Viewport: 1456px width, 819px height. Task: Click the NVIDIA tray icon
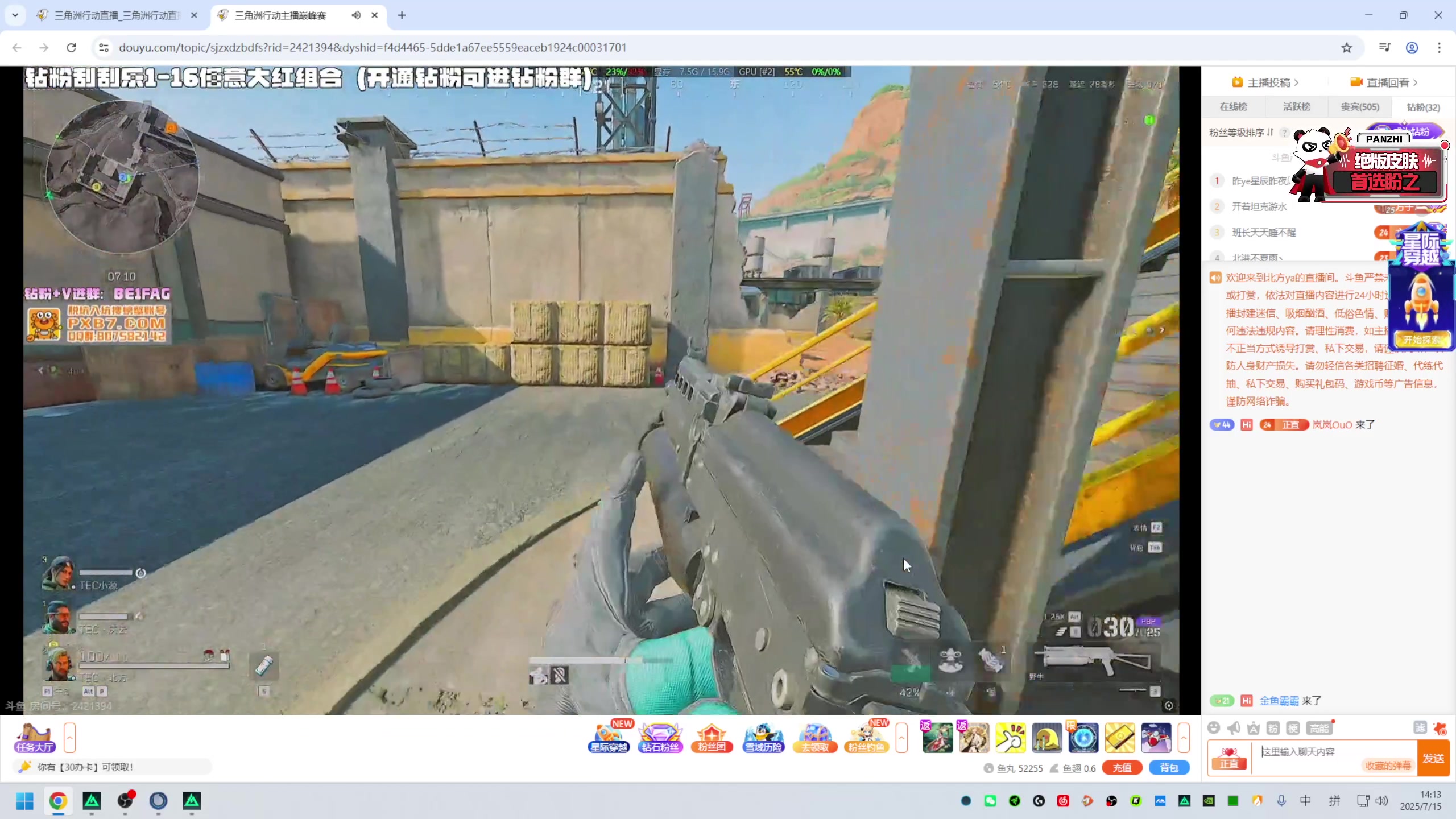(x=1209, y=801)
